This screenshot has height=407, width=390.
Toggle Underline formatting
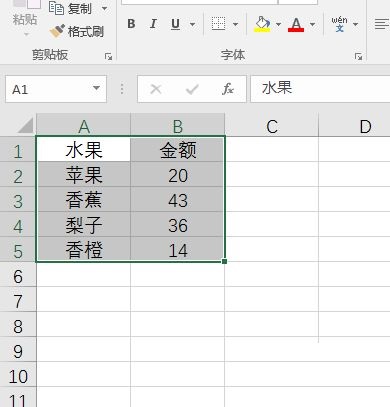(x=175, y=24)
